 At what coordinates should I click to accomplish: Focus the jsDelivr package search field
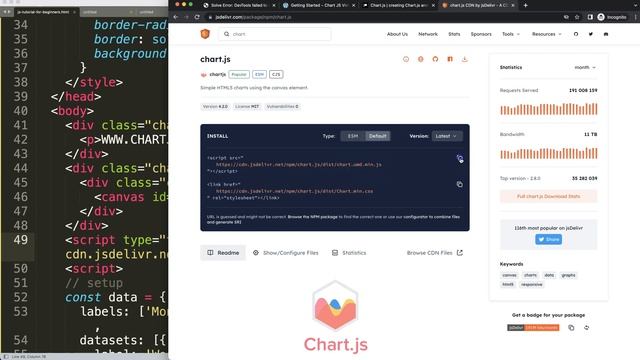[275, 34]
